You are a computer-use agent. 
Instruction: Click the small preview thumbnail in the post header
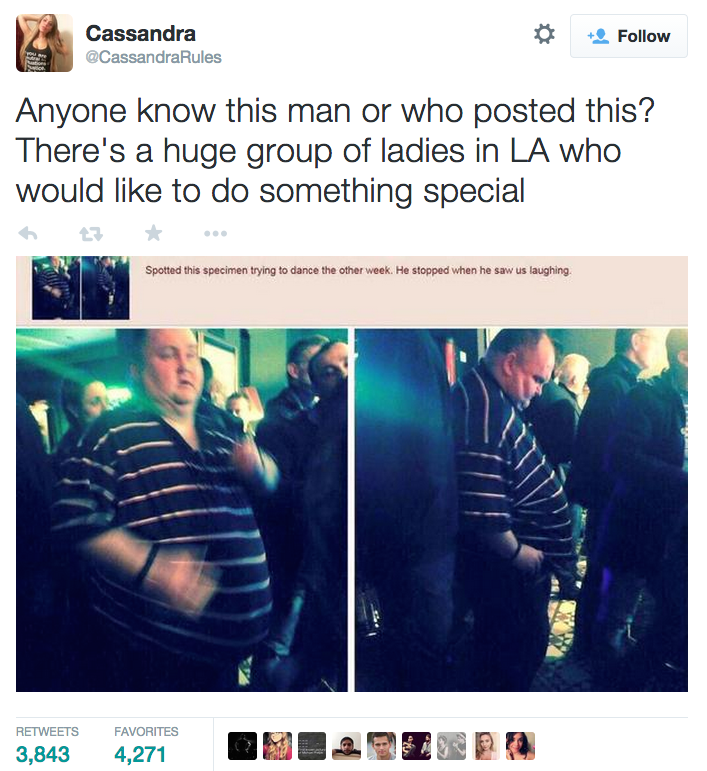[81, 288]
